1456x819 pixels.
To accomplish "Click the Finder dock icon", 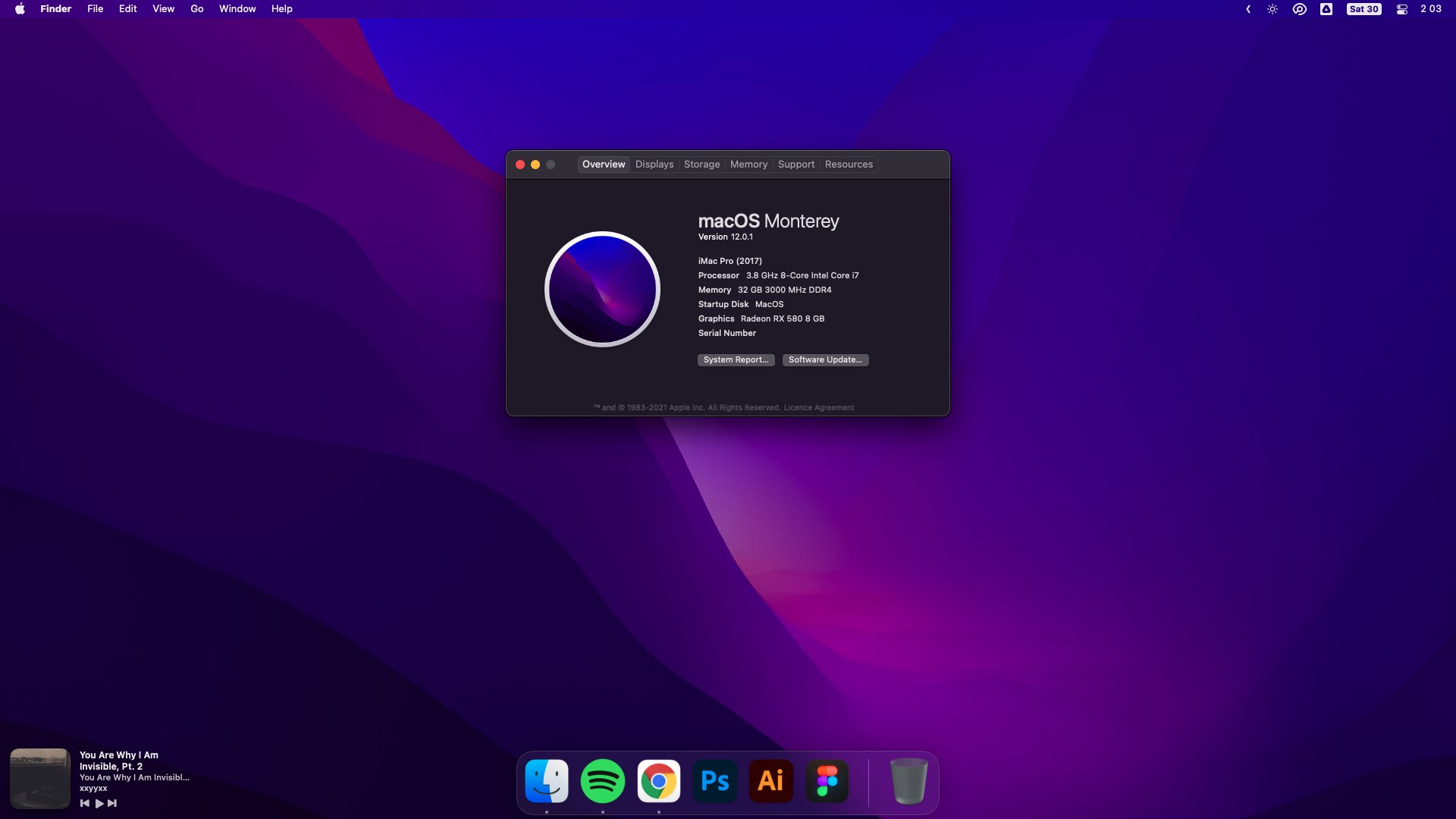I will click(546, 780).
